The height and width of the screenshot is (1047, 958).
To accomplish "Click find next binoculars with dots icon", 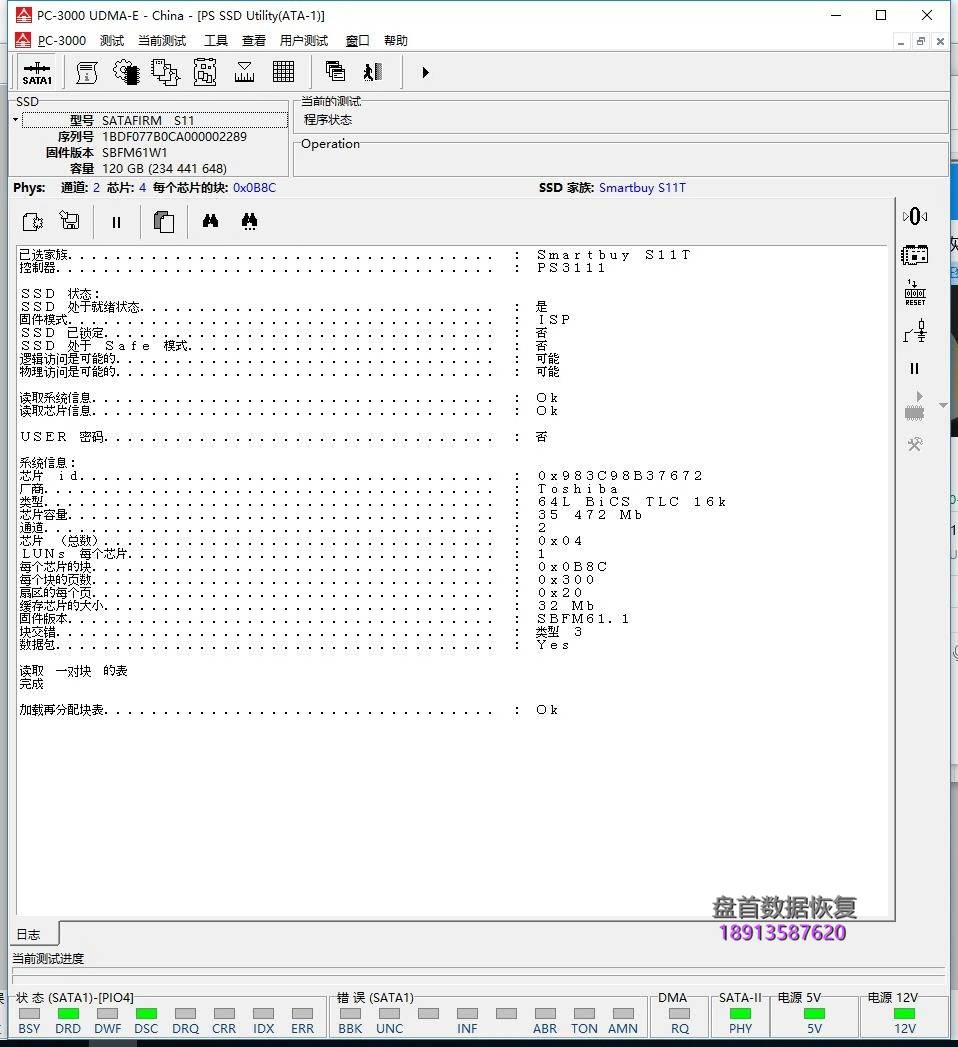I will [250, 221].
